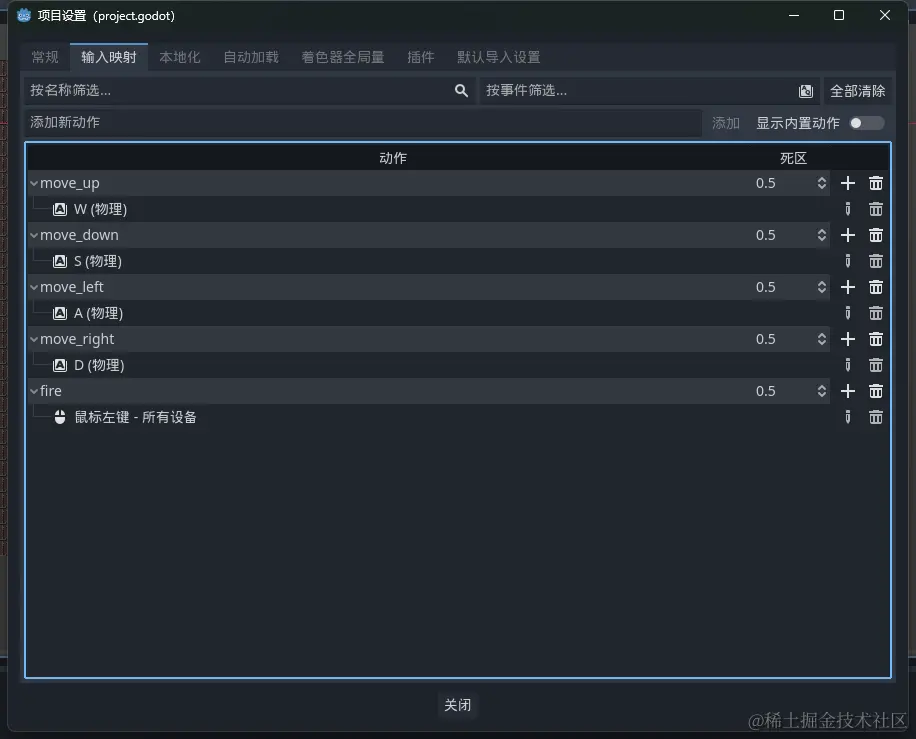Screen dimensions: 916x739
Task: Select the D (物理) event row
Action: point(429,365)
